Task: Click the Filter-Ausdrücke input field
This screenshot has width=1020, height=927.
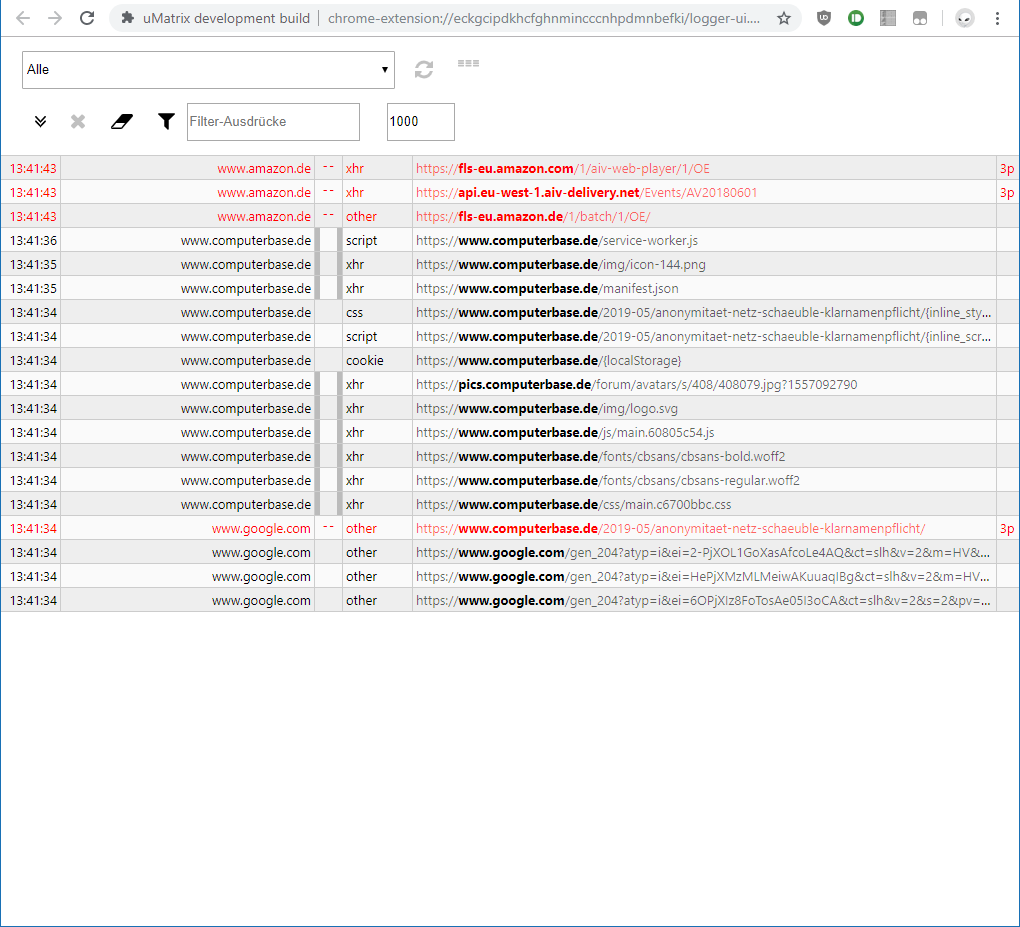Action: tap(273, 122)
